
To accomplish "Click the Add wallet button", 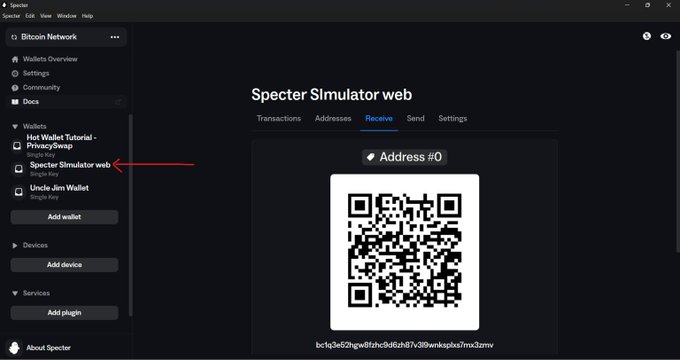I will [x=64, y=217].
